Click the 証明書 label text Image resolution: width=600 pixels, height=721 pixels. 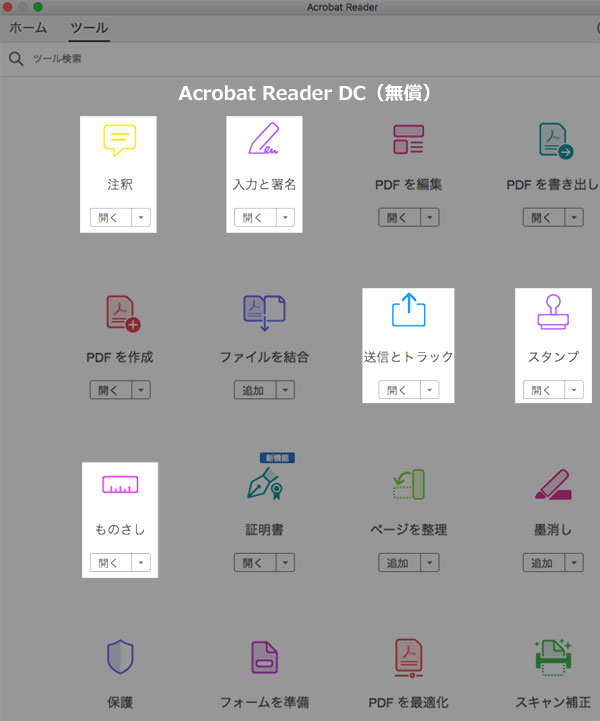tap(264, 530)
